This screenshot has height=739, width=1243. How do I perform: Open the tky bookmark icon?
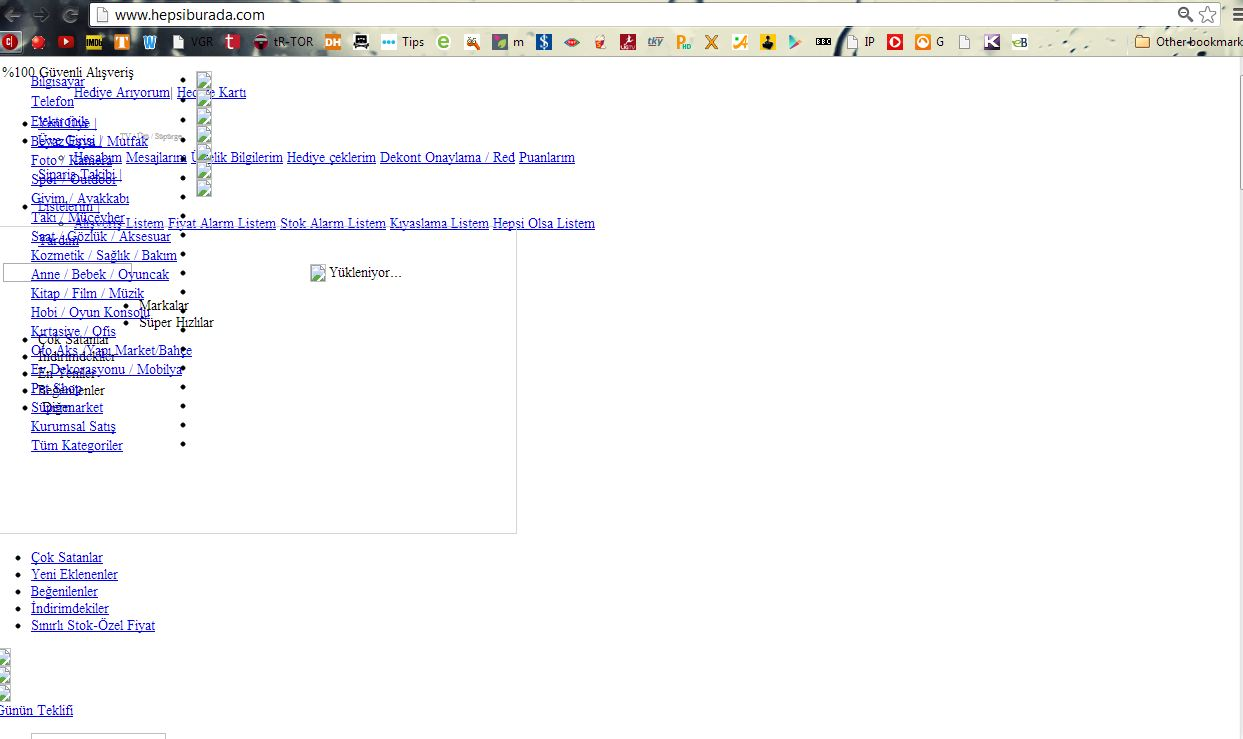(656, 42)
